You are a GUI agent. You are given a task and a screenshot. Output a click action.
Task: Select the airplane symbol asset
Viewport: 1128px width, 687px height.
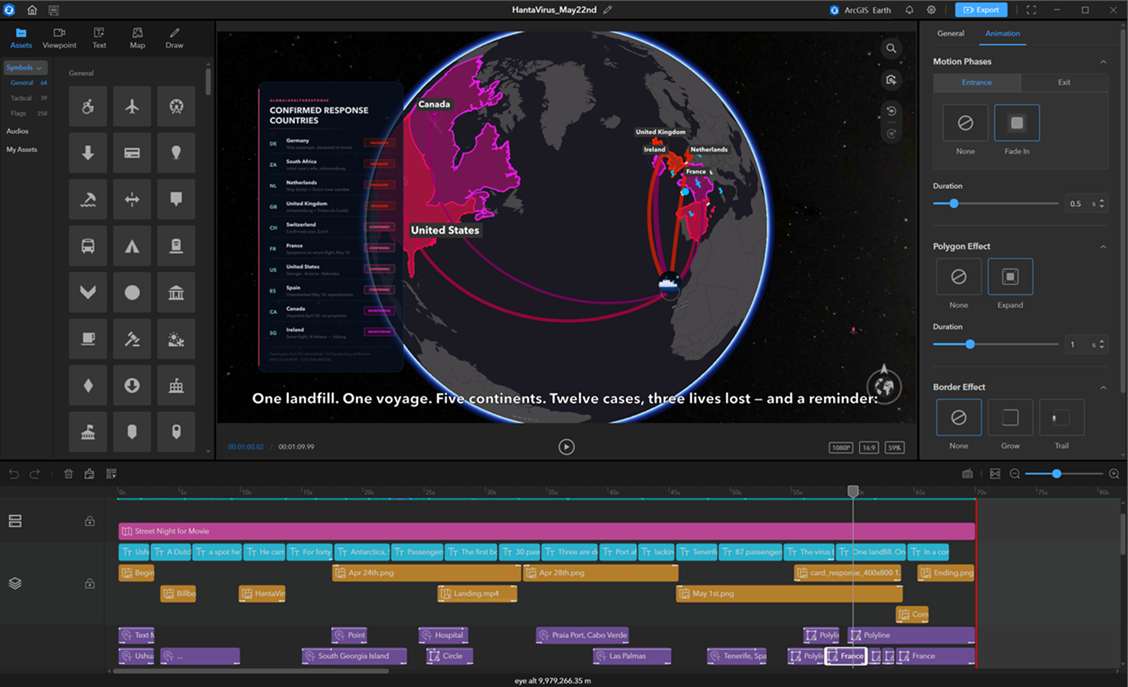click(x=132, y=106)
